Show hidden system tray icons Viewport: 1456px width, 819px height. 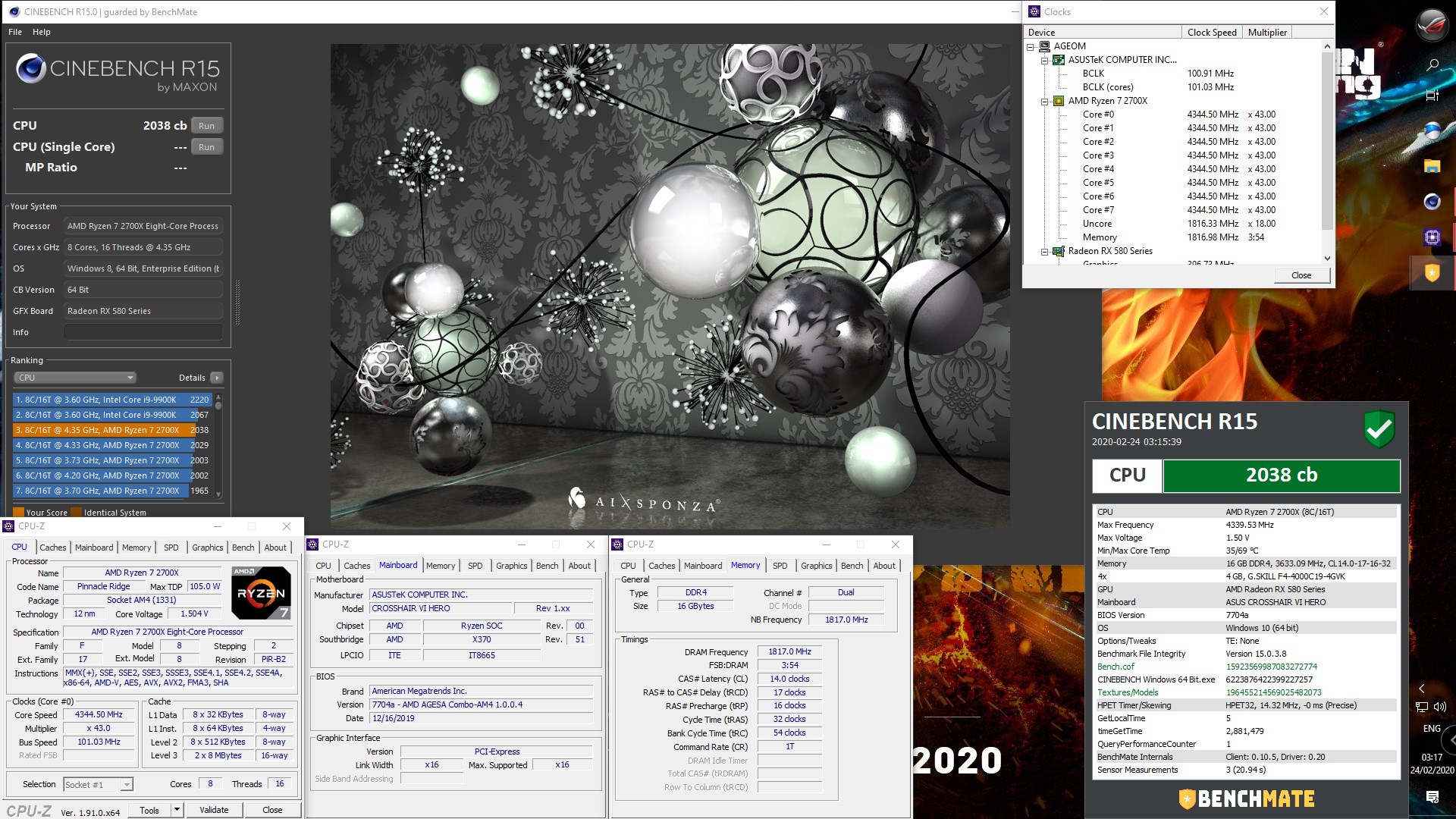pos(1422,689)
